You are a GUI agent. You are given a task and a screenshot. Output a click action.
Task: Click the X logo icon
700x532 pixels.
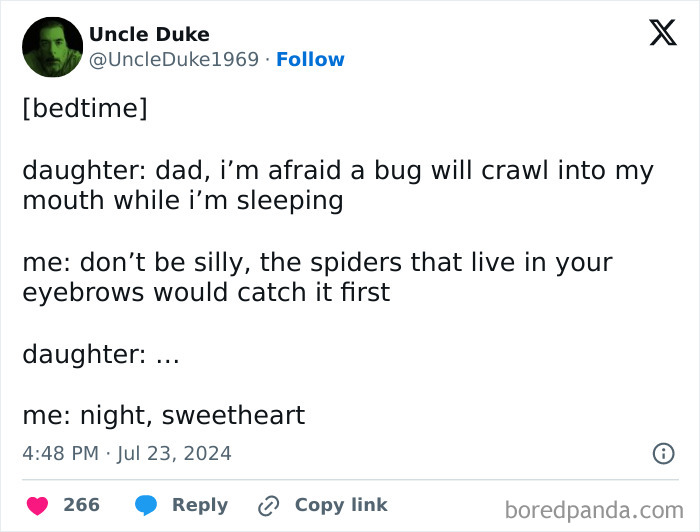coord(662,32)
